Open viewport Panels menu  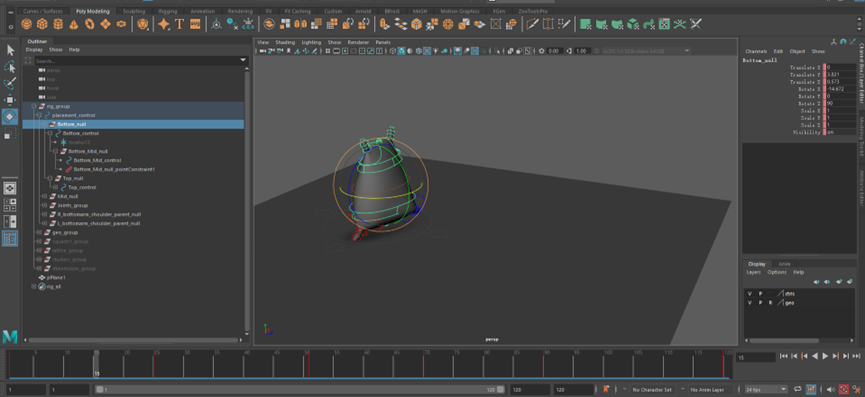click(383, 42)
